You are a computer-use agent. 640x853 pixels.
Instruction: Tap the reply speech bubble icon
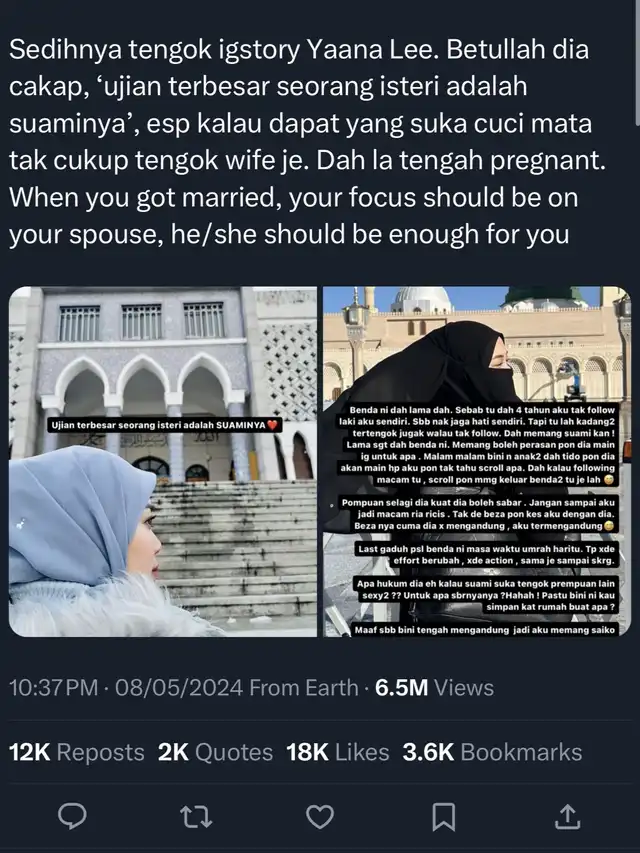[x=72, y=816]
